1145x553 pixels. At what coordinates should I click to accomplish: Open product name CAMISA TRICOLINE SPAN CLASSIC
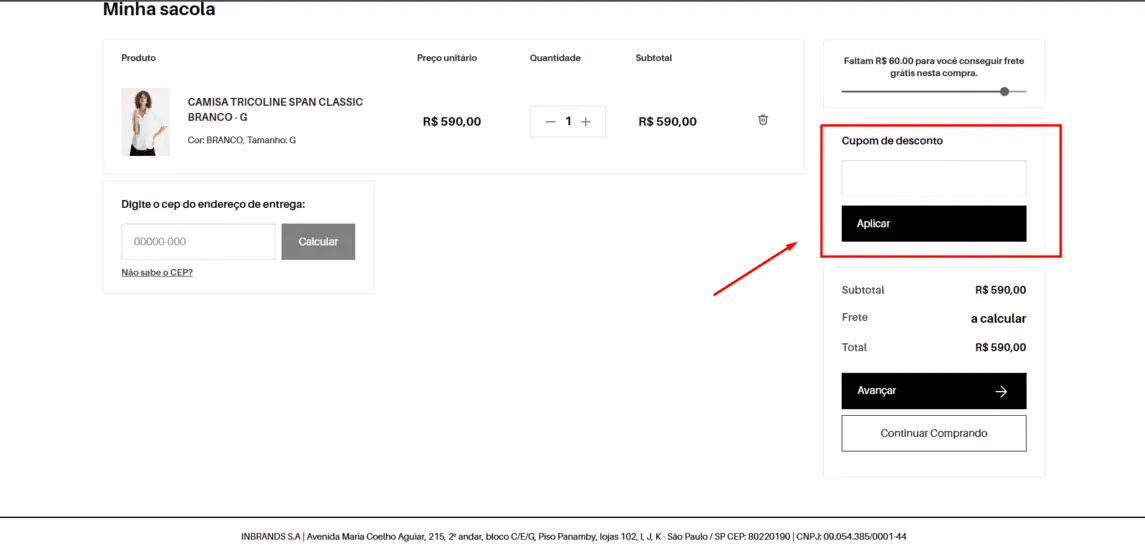coord(275,110)
